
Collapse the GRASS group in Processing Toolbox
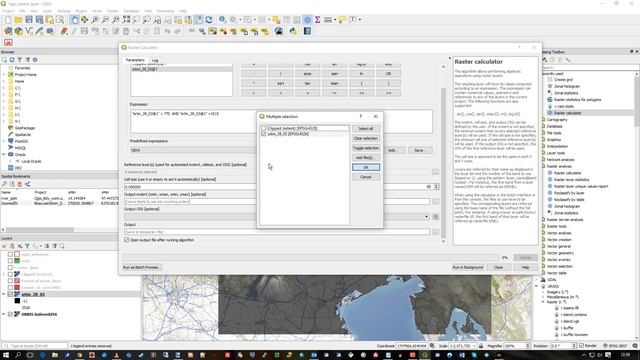tap(537, 286)
